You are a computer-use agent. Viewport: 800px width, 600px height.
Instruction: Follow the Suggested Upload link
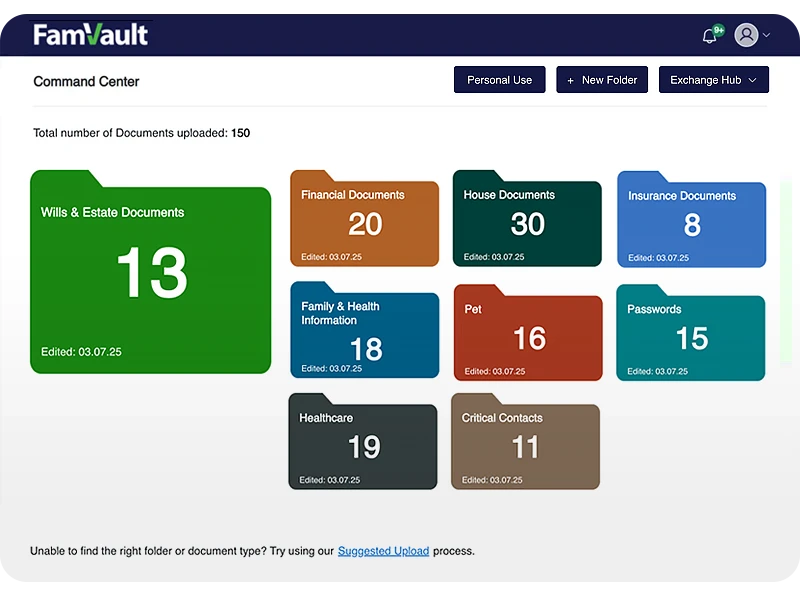point(383,551)
